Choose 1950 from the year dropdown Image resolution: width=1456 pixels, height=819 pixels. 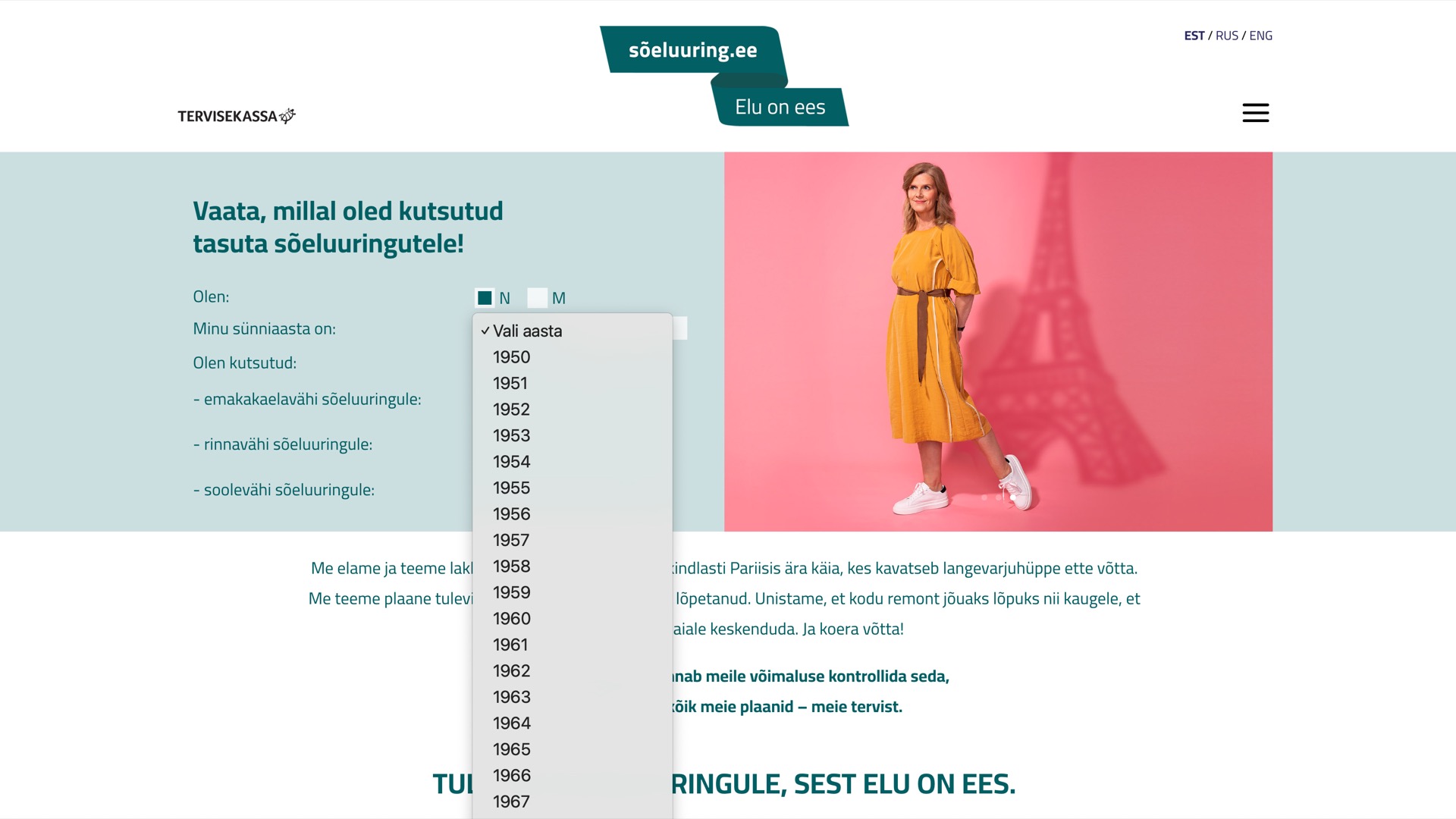pos(572,357)
